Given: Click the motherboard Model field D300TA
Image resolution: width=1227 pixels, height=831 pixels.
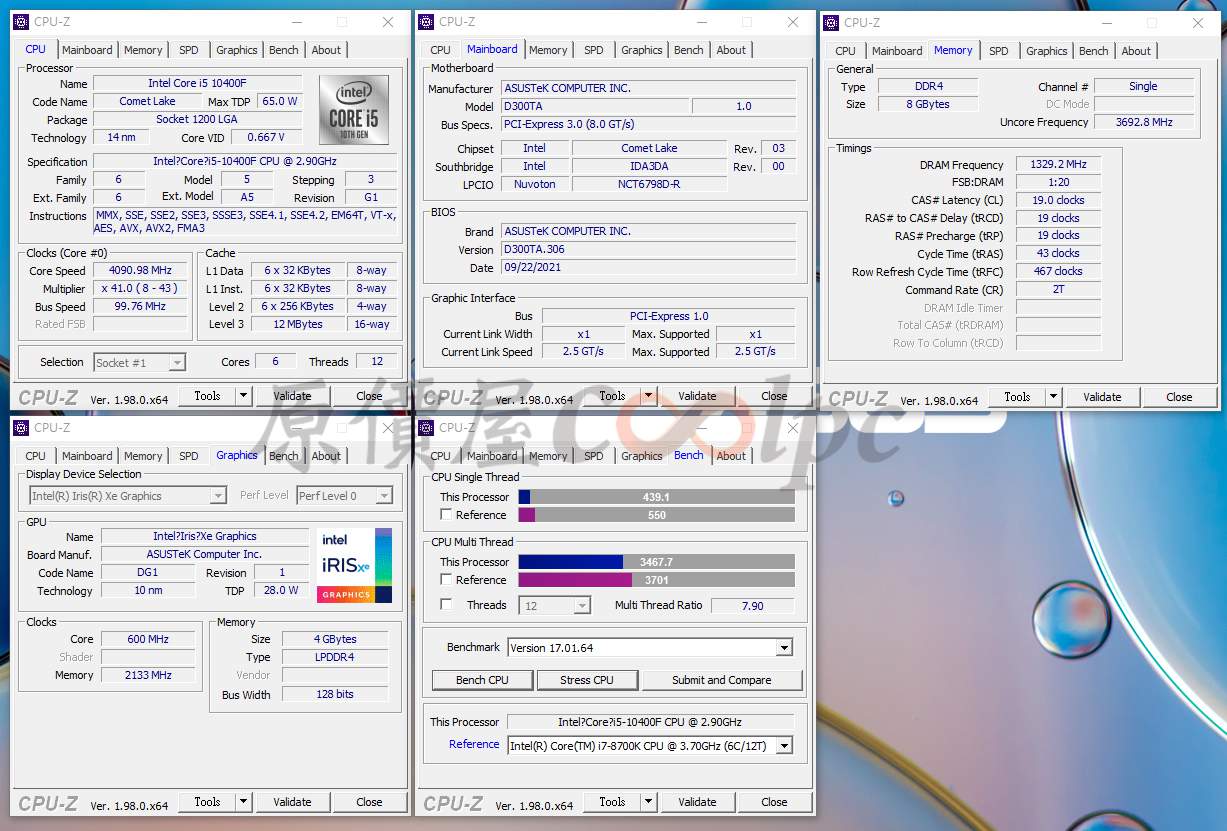Looking at the screenshot, I should (x=594, y=106).
